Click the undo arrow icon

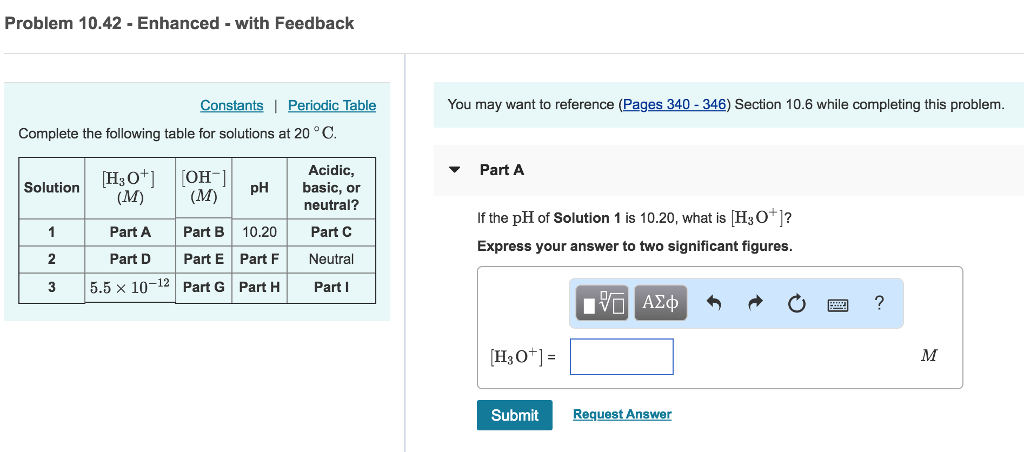pyautogui.click(x=714, y=304)
